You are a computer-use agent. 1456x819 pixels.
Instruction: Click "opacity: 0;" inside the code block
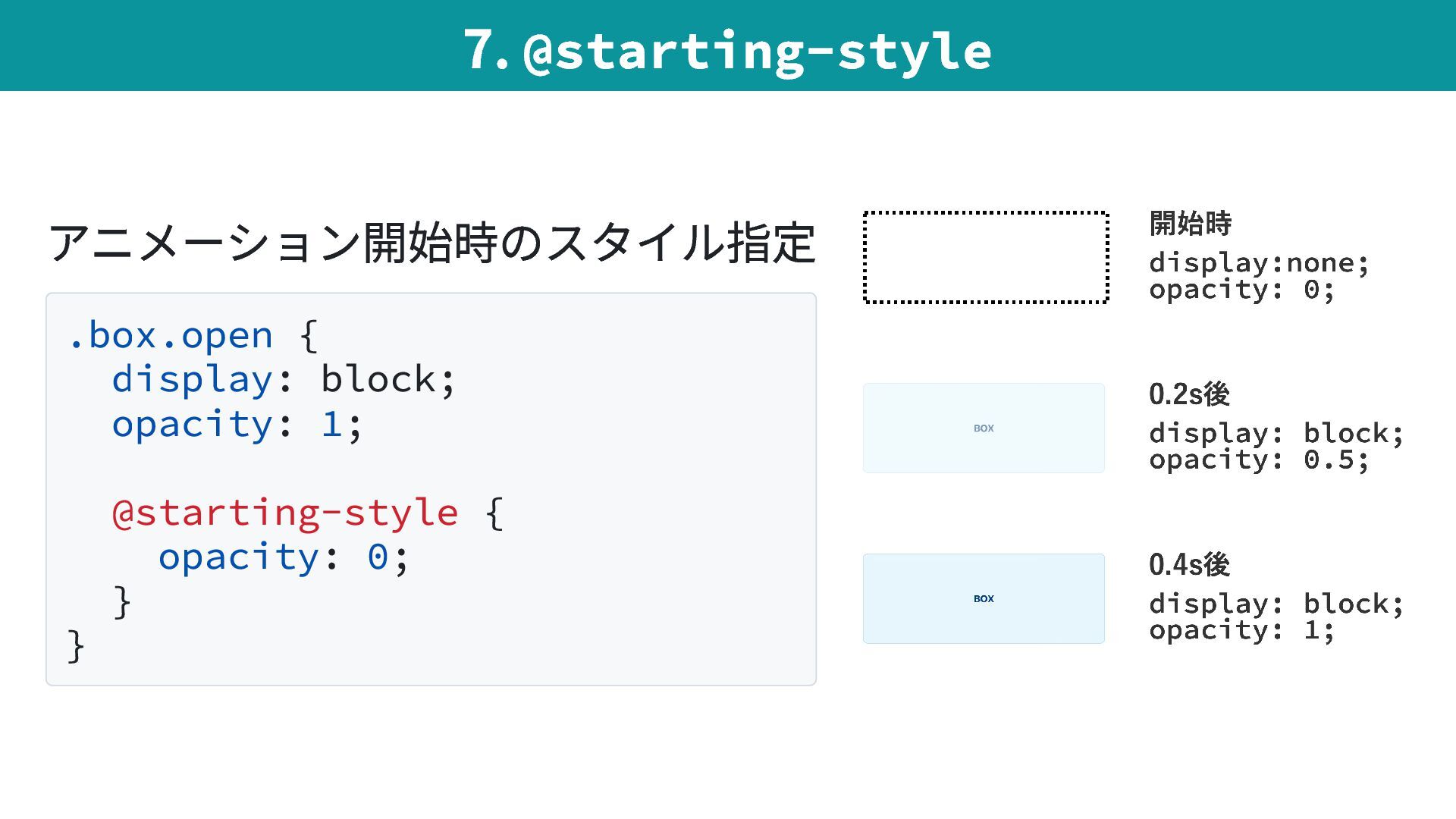pyautogui.click(x=283, y=557)
